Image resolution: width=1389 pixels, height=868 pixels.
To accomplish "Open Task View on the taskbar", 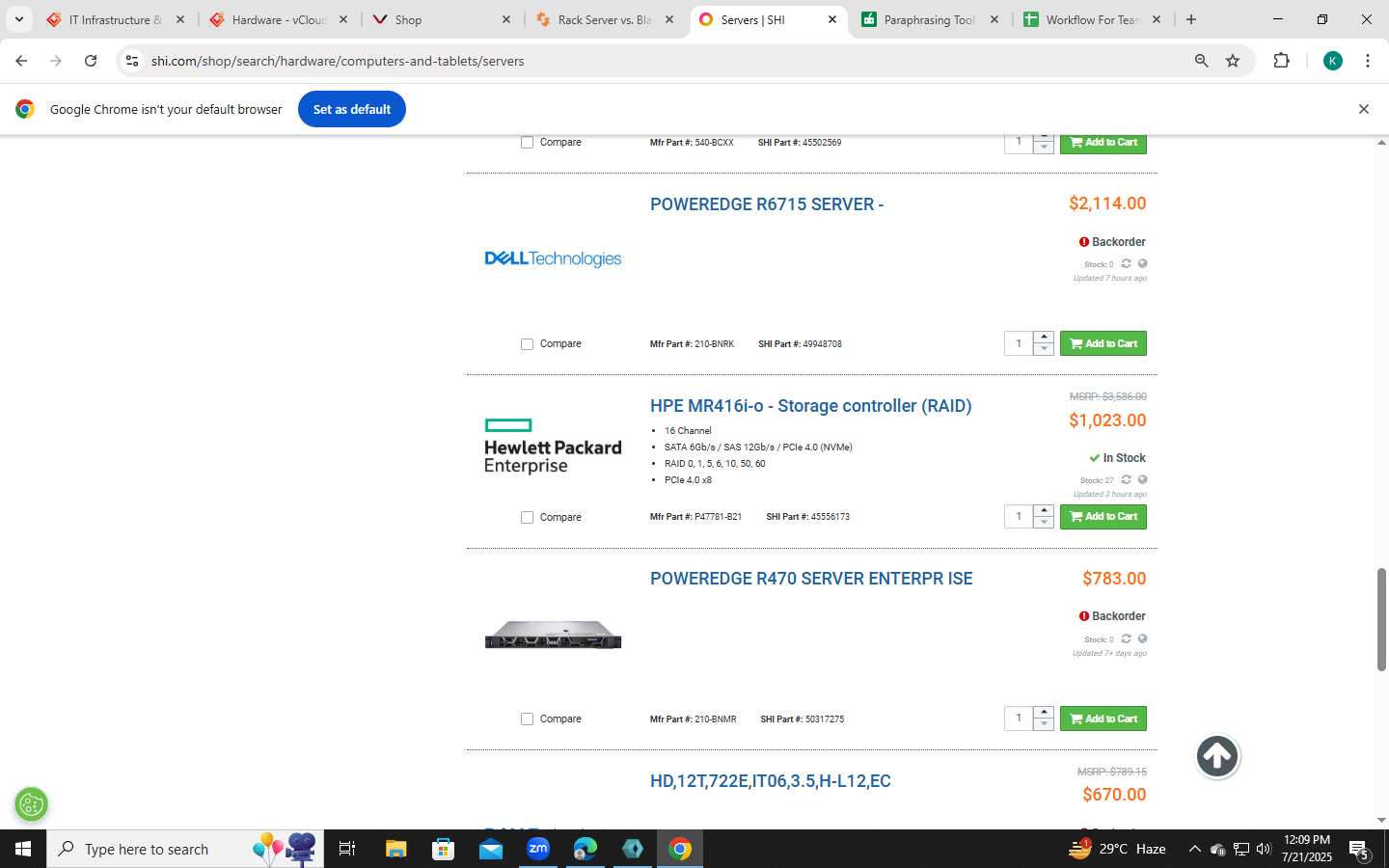I will (x=347, y=849).
